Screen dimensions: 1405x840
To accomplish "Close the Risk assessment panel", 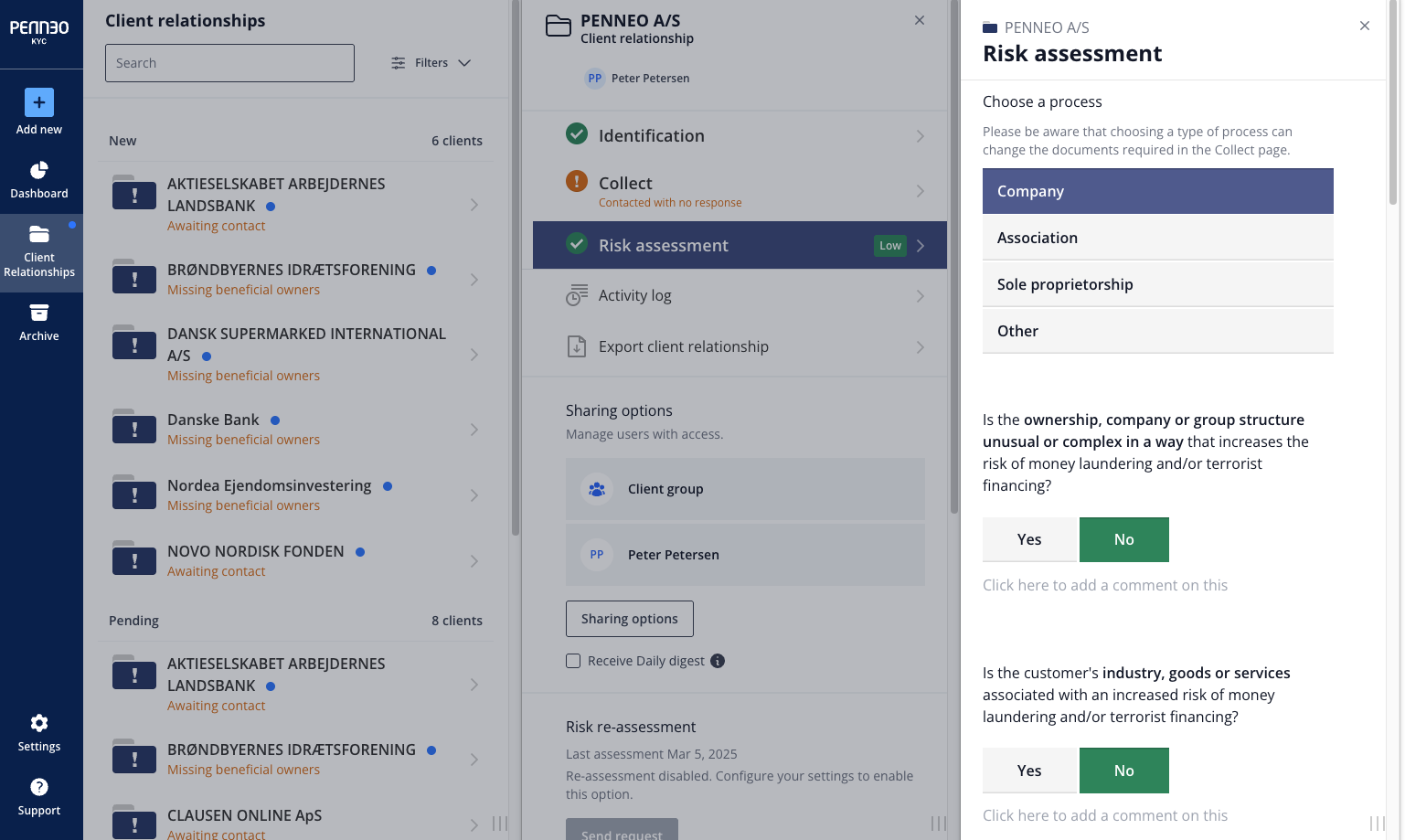I will [x=1365, y=26].
